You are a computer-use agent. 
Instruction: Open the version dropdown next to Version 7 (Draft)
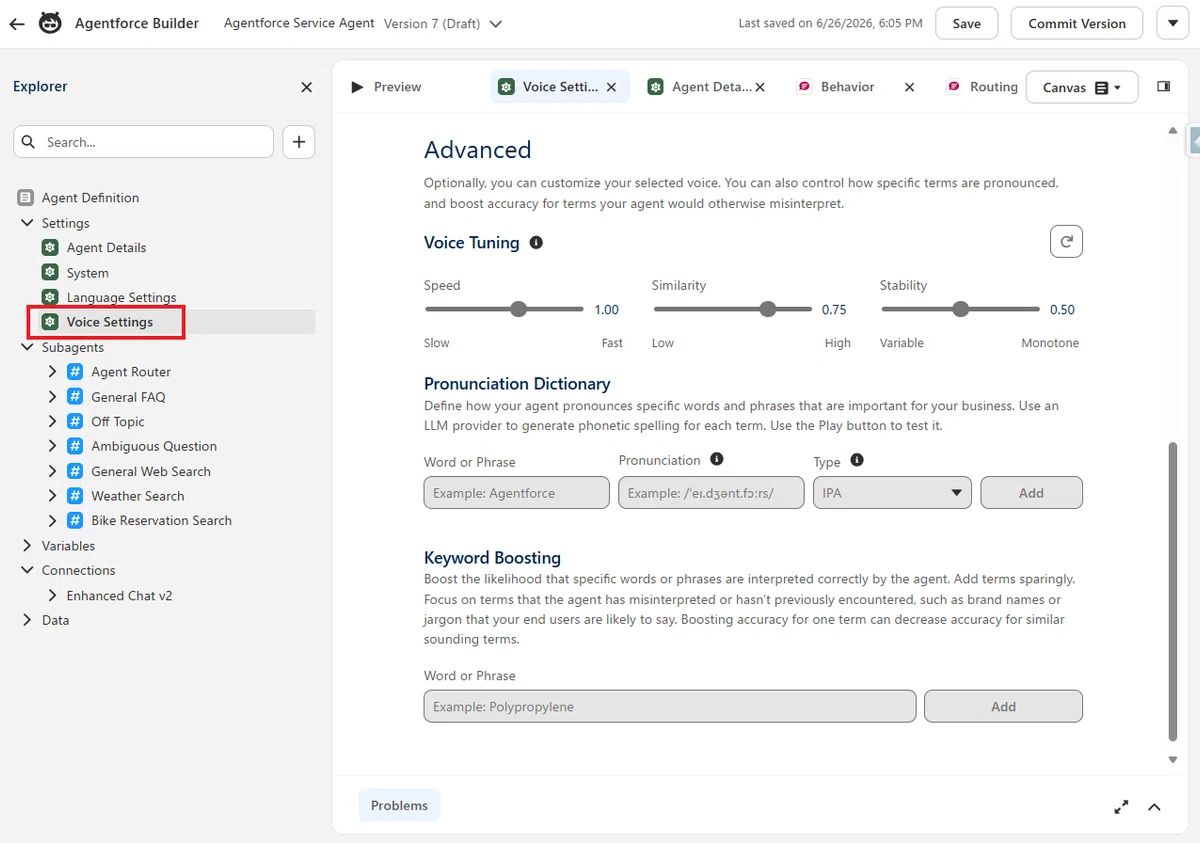tap(496, 24)
